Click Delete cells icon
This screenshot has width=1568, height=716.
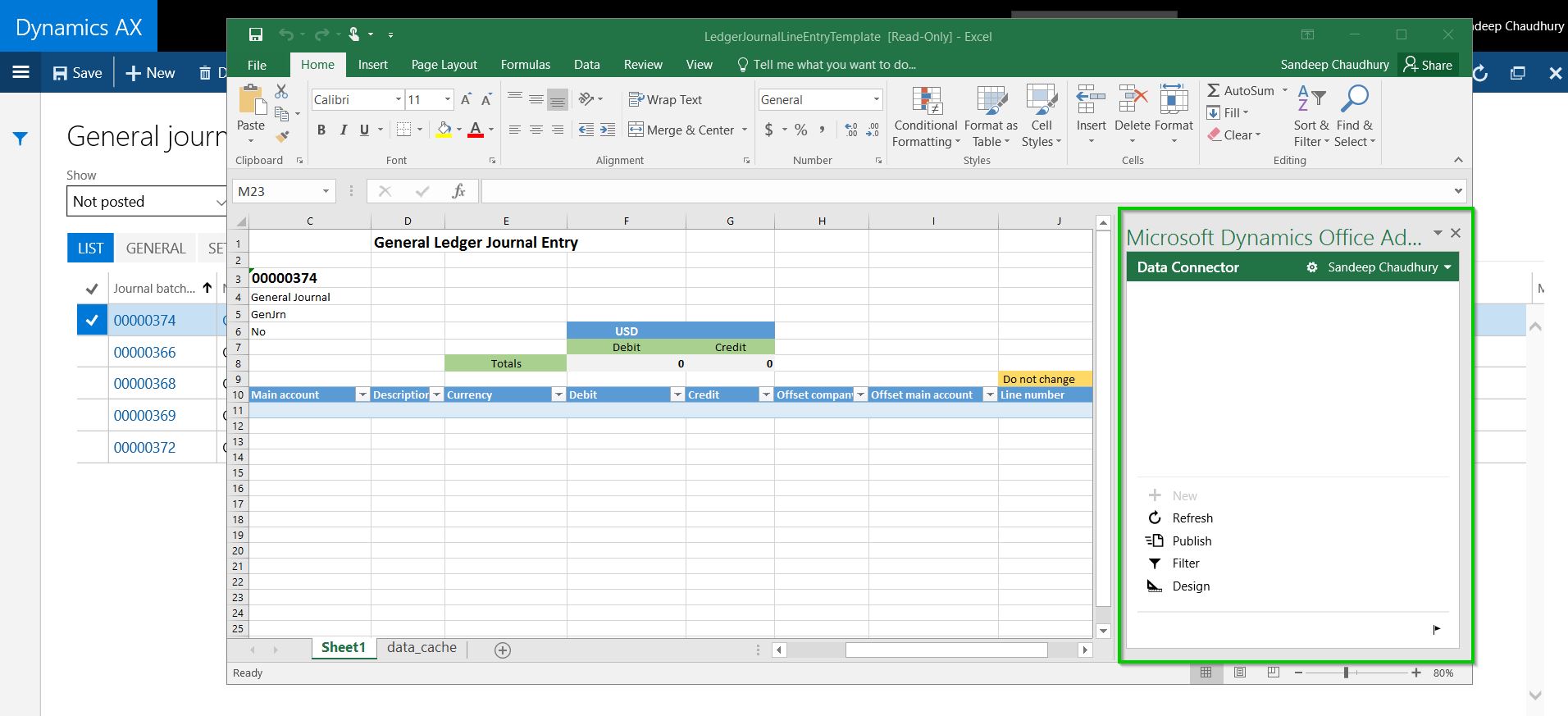pos(1133,100)
